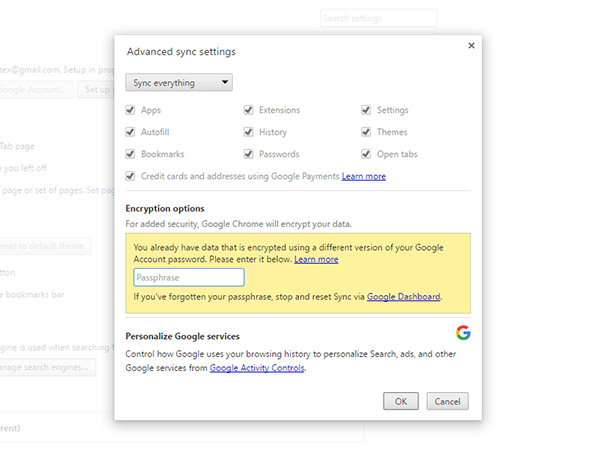The width and height of the screenshot is (600, 450).
Task: Click Learn more link in encryption notice
Action: [x=316, y=259]
